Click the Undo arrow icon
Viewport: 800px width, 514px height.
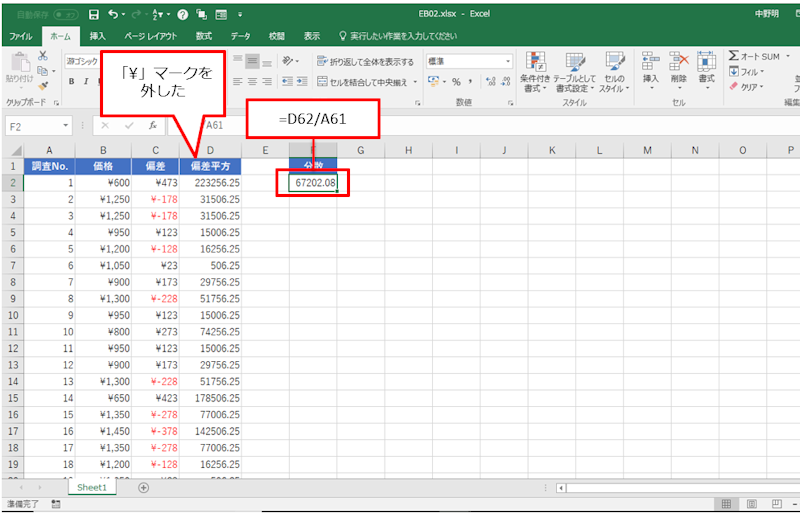(x=112, y=15)
